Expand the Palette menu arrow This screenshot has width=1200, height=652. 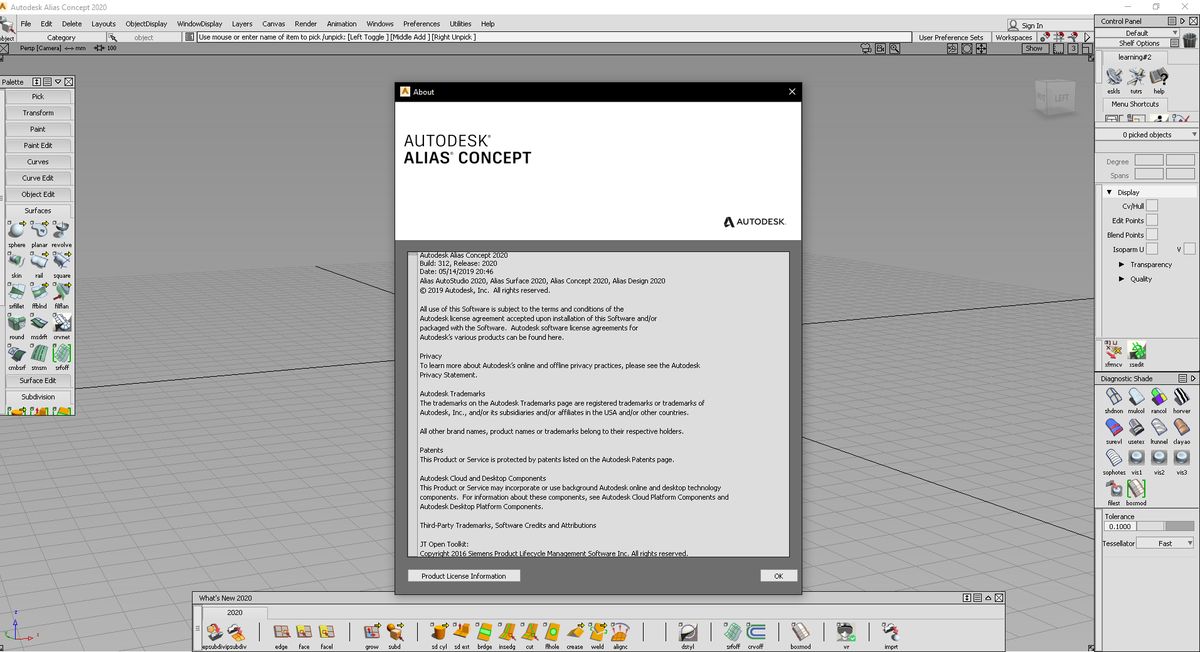57,82
